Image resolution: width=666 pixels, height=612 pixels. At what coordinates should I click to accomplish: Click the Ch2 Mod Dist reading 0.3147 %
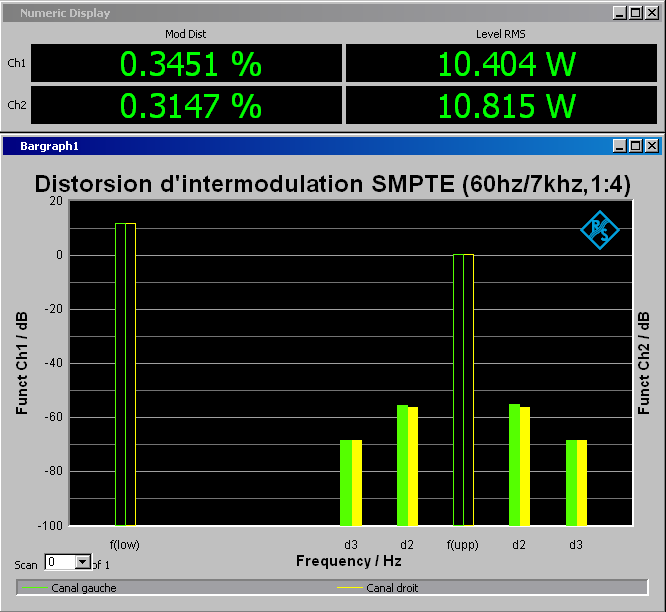pyautogui.click(x=190, y=105)
